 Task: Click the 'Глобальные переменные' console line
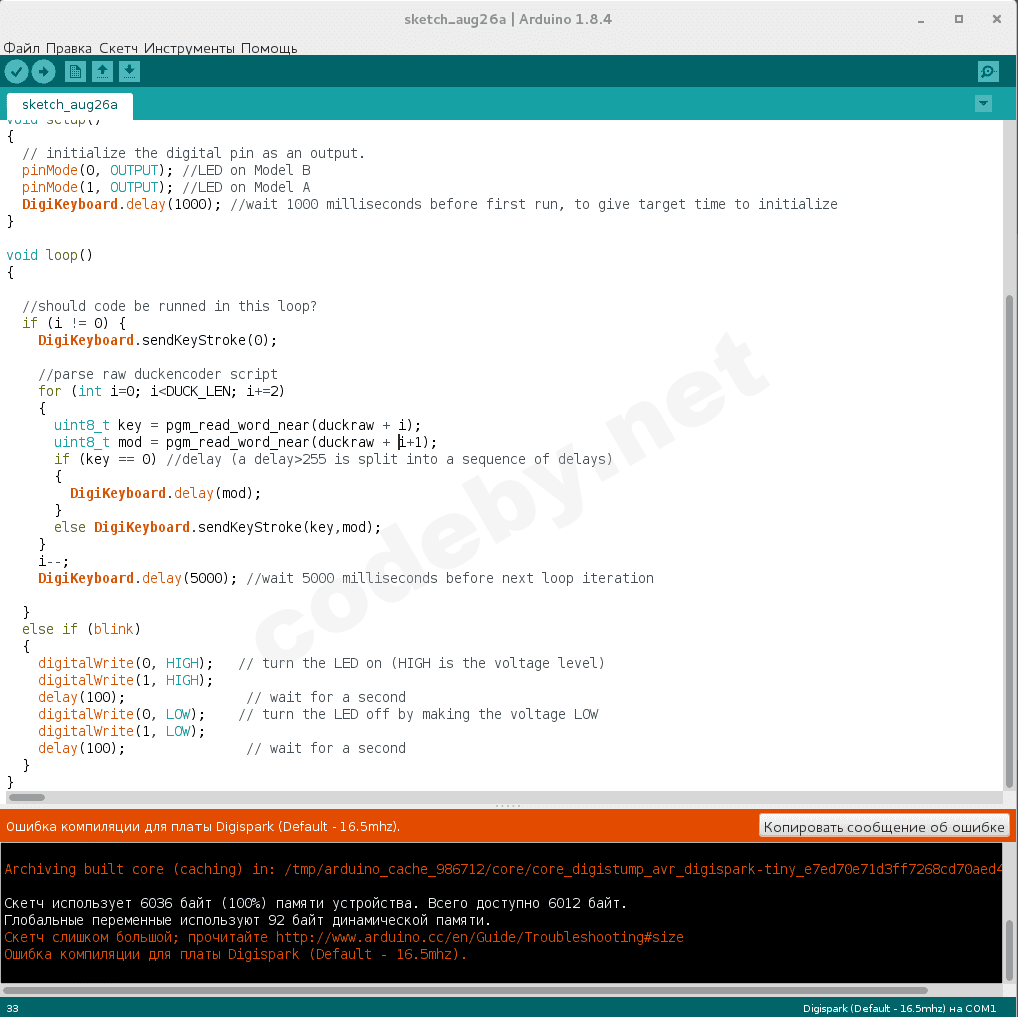pos(247,920)
